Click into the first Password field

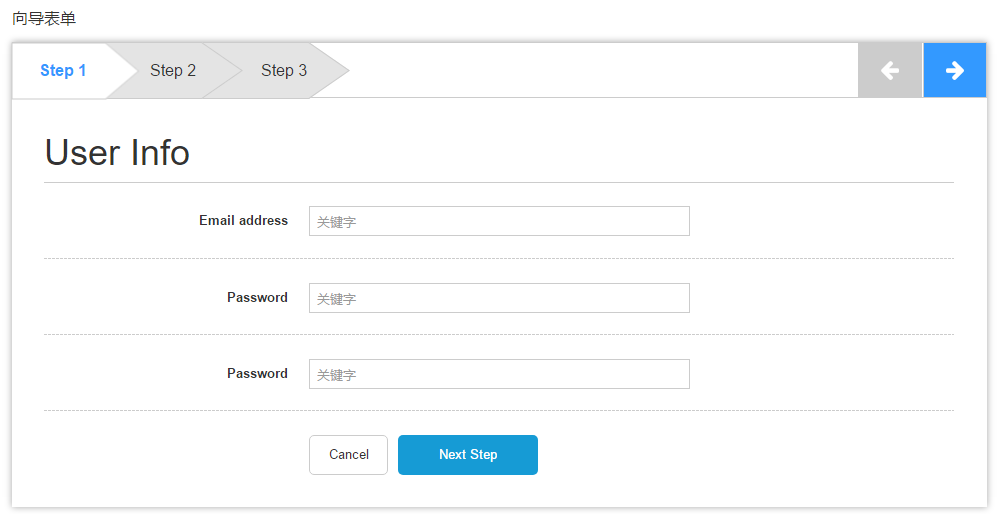pos(499,298)
